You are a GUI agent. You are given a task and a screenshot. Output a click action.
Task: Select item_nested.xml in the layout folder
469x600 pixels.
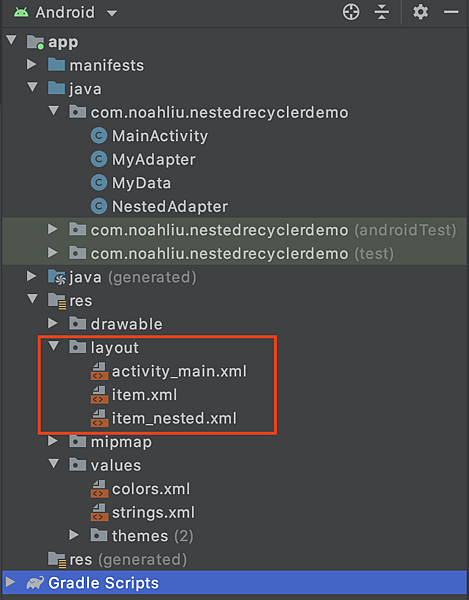click(x=164, y=418)
